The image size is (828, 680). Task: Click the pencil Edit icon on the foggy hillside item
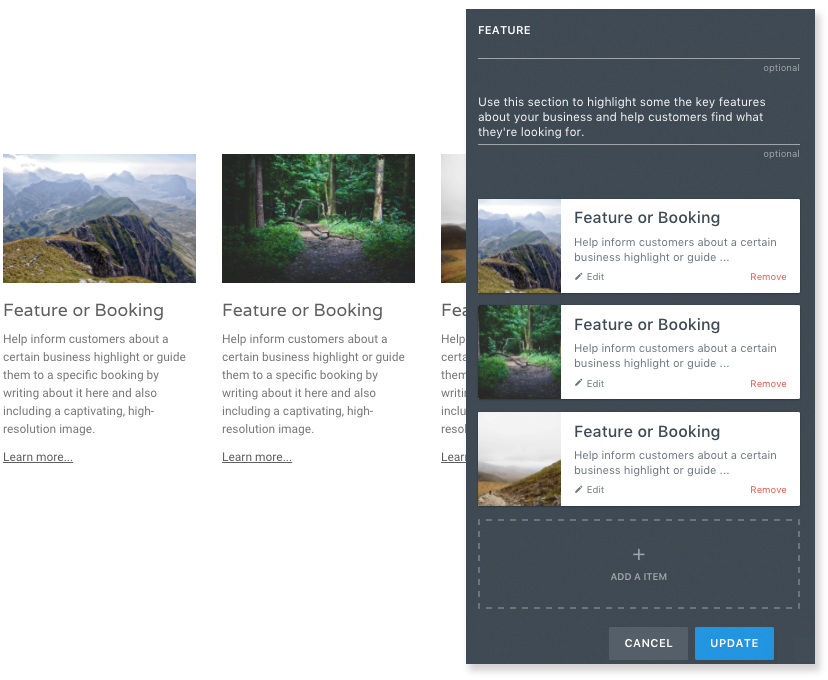coord(579,489)
